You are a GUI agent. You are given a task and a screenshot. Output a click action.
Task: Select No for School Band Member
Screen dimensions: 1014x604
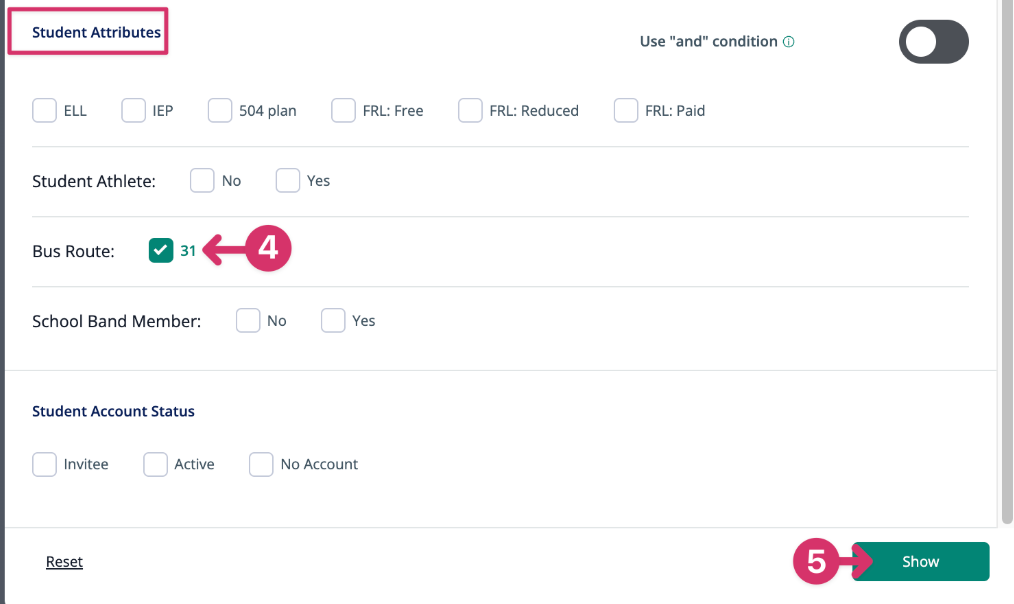[248, 321]
